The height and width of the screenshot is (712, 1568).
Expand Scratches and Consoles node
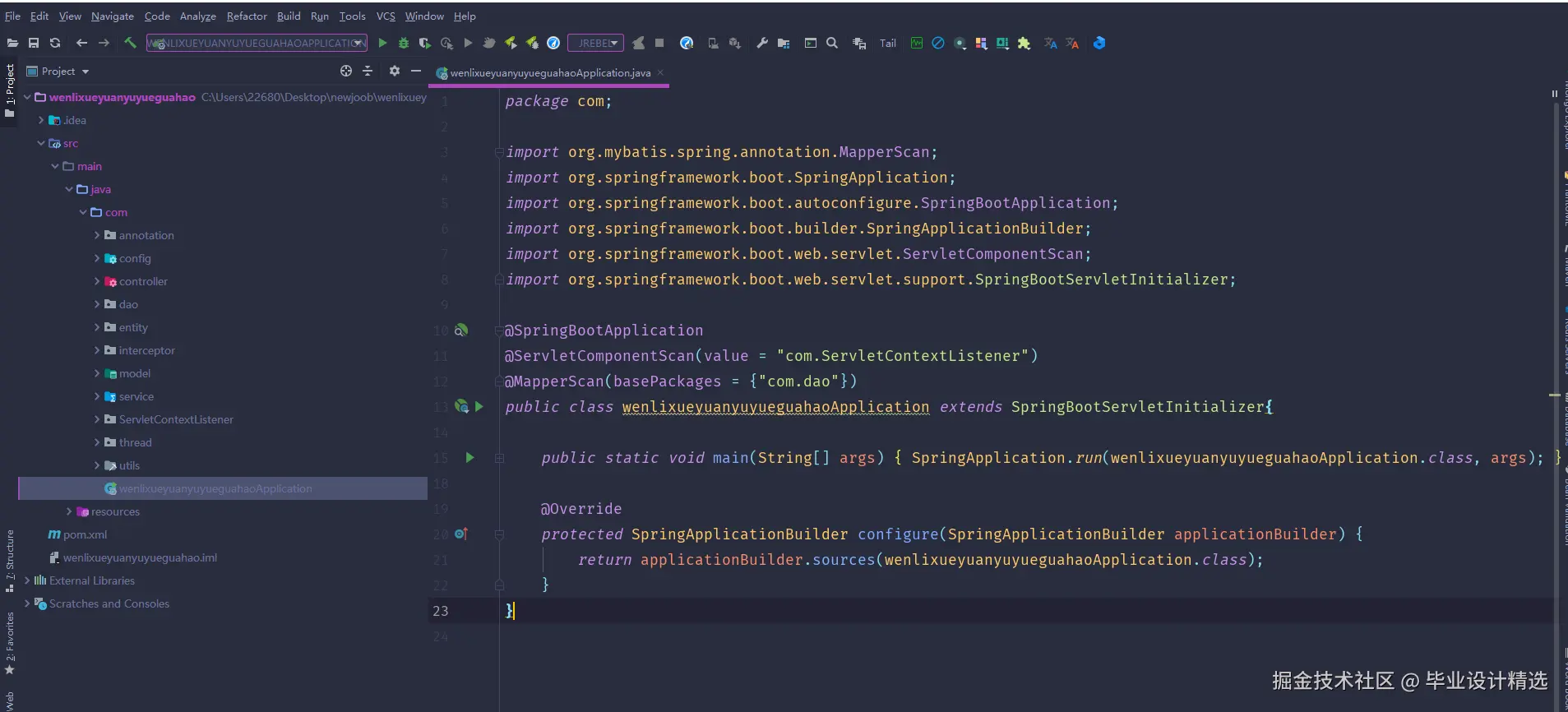coord(27,603)
